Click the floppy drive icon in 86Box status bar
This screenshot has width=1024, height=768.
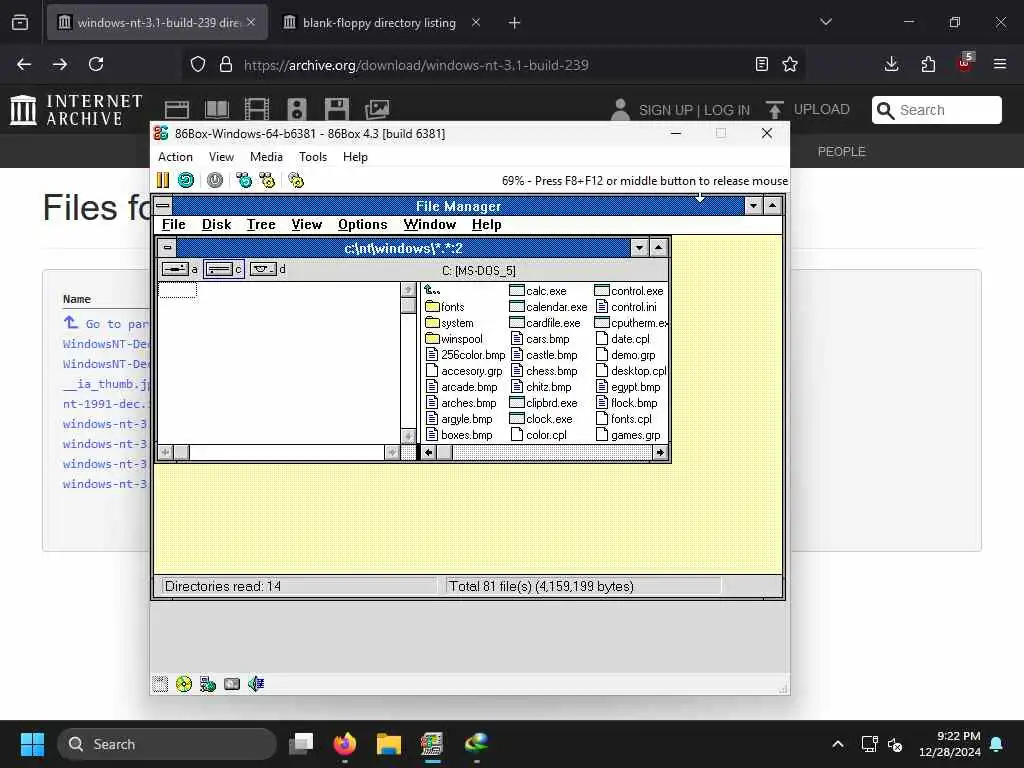160,684
